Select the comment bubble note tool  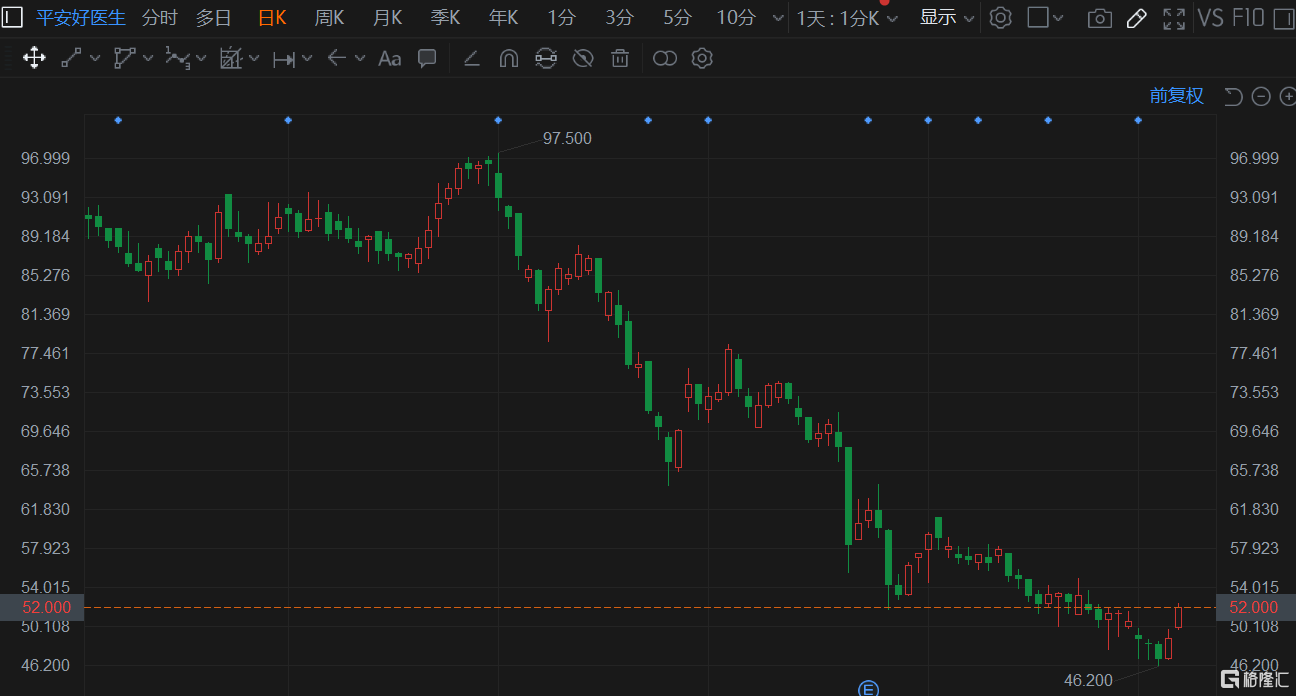[427, 58]
